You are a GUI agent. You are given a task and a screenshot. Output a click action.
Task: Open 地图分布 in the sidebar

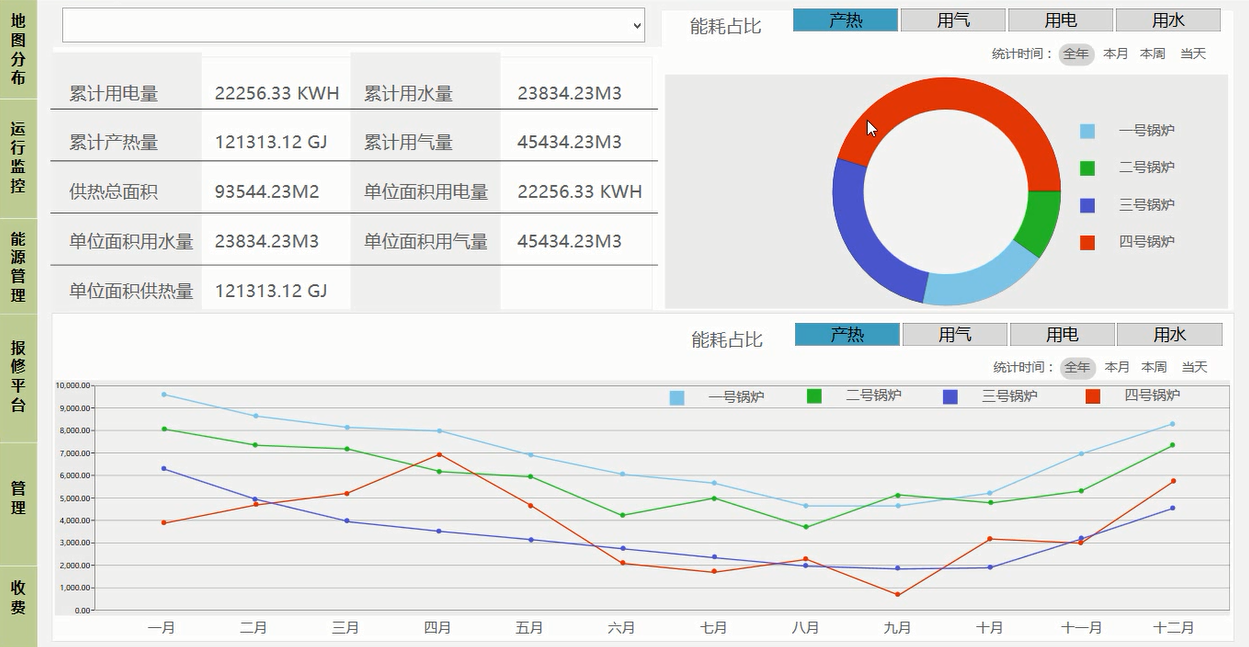(x=18, y=50)
